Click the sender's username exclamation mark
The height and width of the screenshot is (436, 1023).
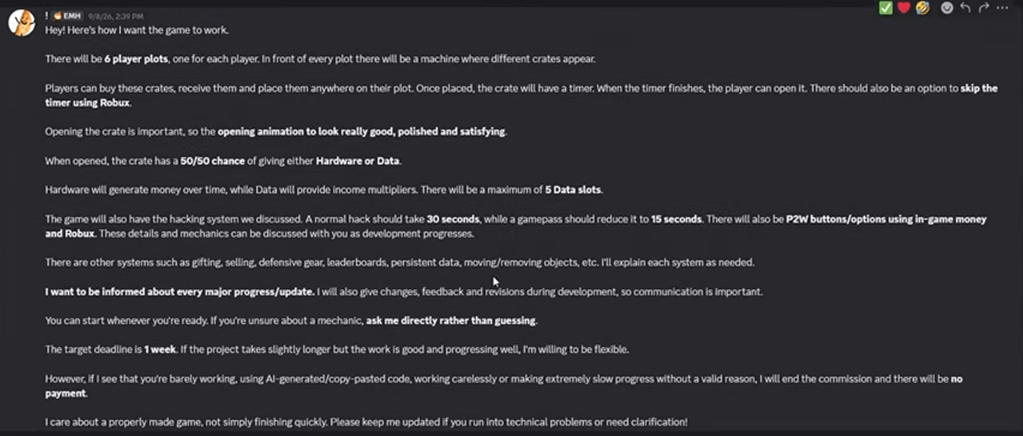[47, 16]
